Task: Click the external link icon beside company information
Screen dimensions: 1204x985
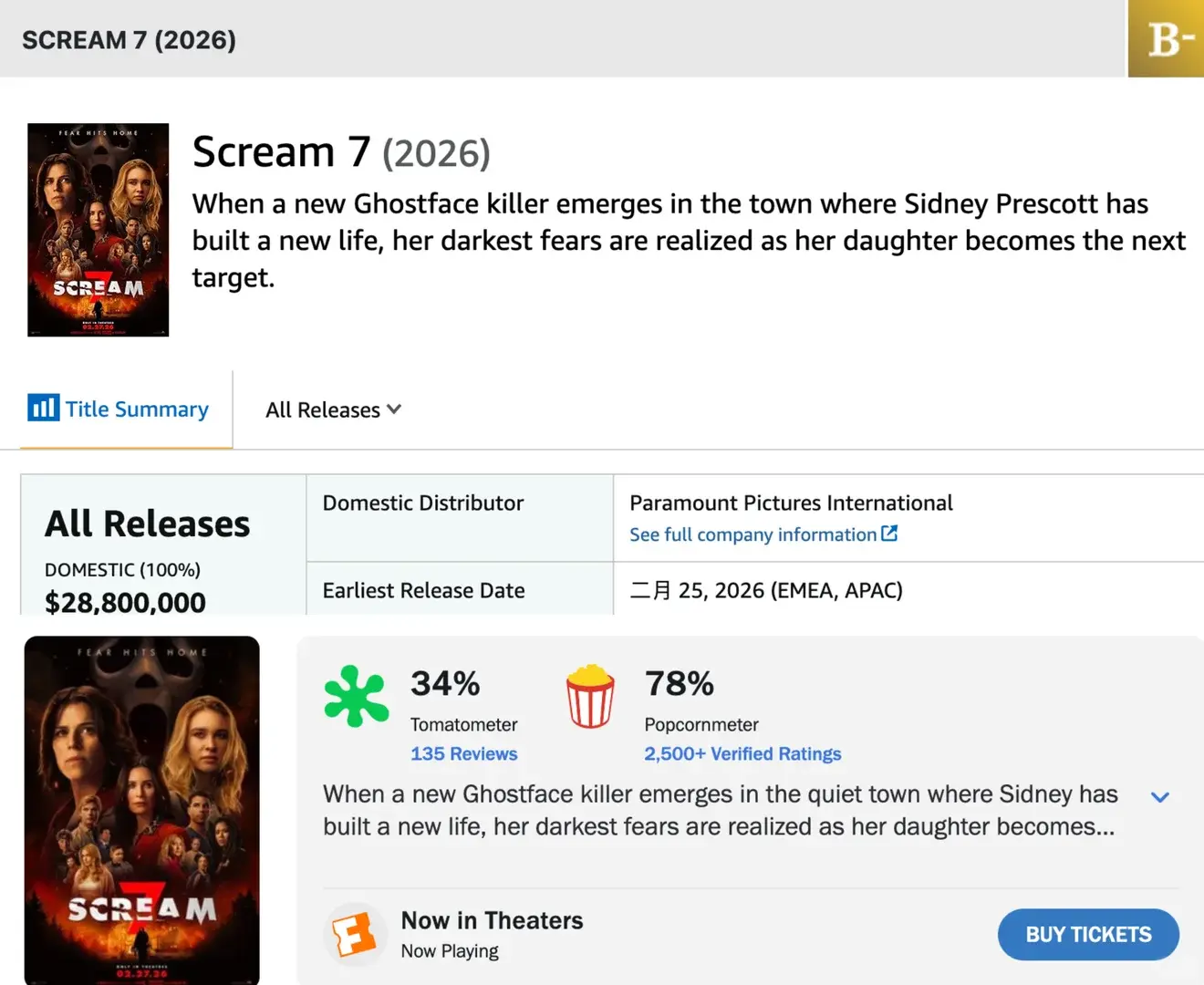Action: coord(889,534)
